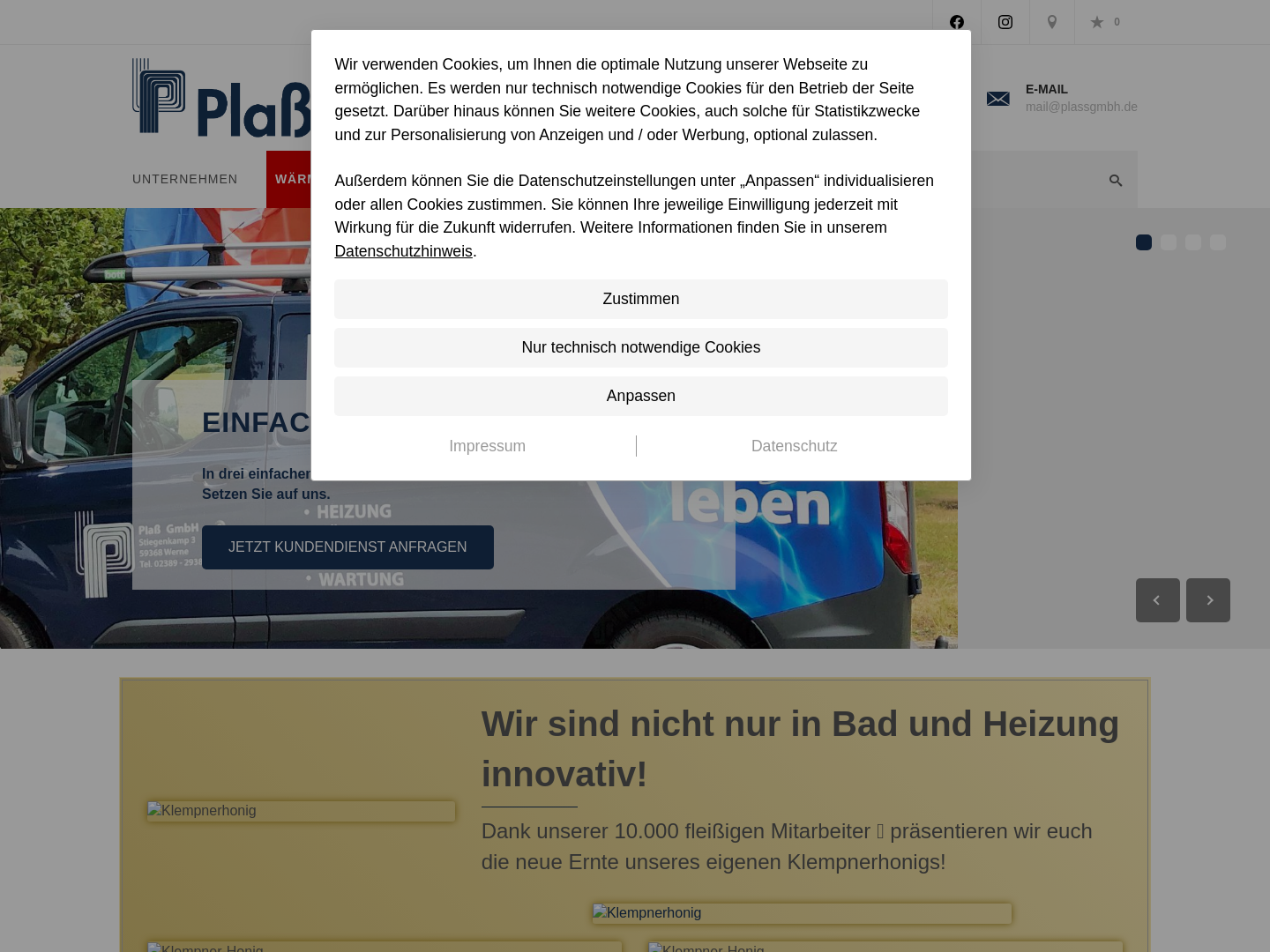Open the Datenschutz link in dialog

click(x=795, y=446)
